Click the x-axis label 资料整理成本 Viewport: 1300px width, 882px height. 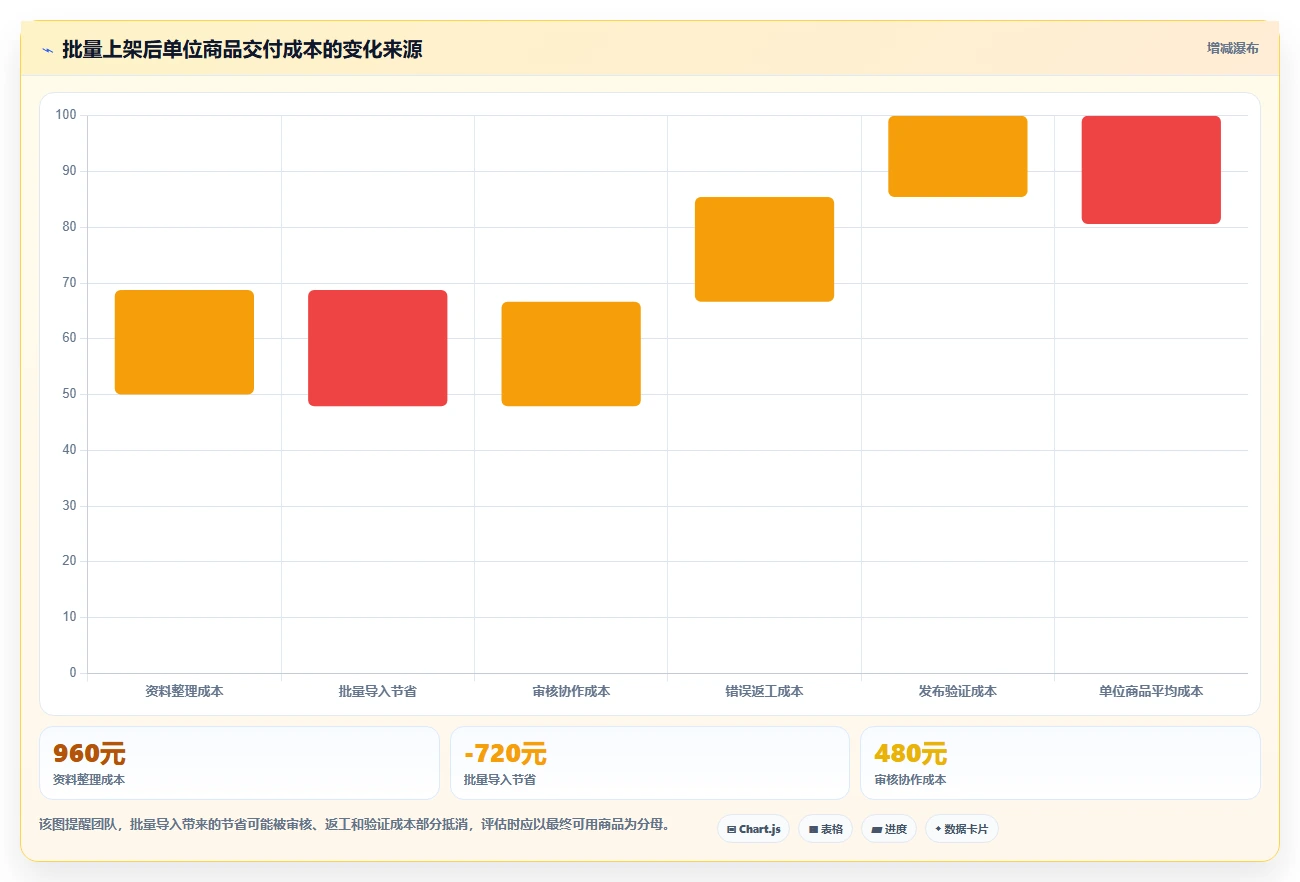coord(184,691)
